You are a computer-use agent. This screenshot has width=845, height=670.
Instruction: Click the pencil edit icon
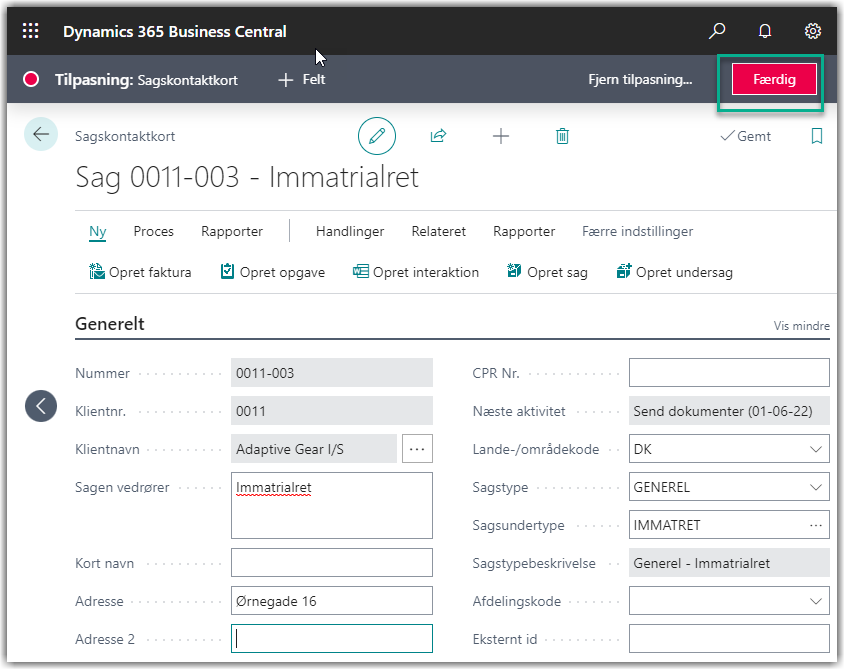[x=377, y=136]
